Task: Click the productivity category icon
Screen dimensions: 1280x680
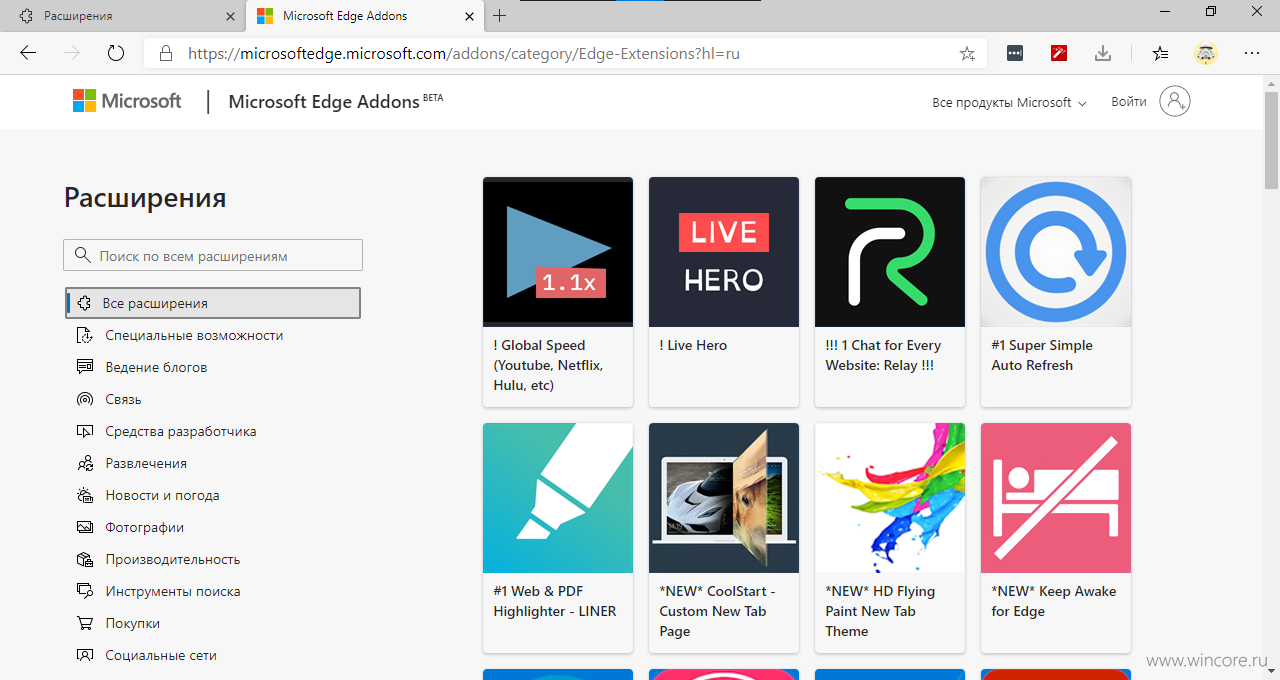Action: 85,559
